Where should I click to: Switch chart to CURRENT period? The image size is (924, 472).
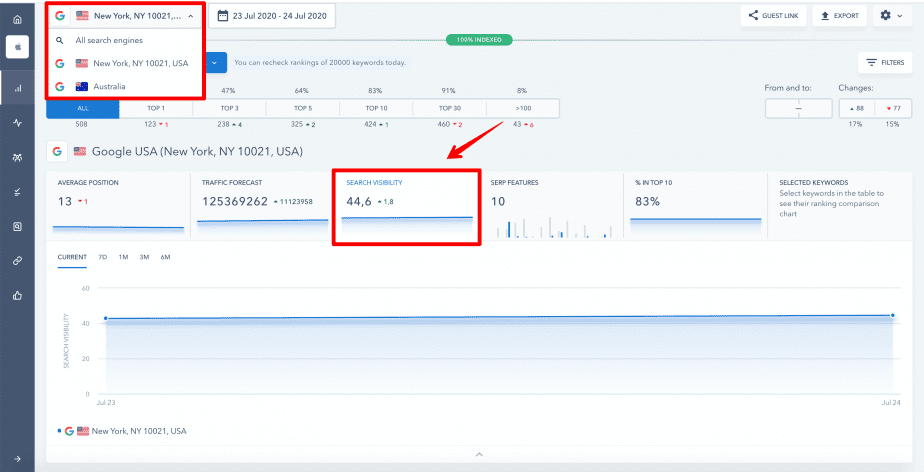coord(72,258)
